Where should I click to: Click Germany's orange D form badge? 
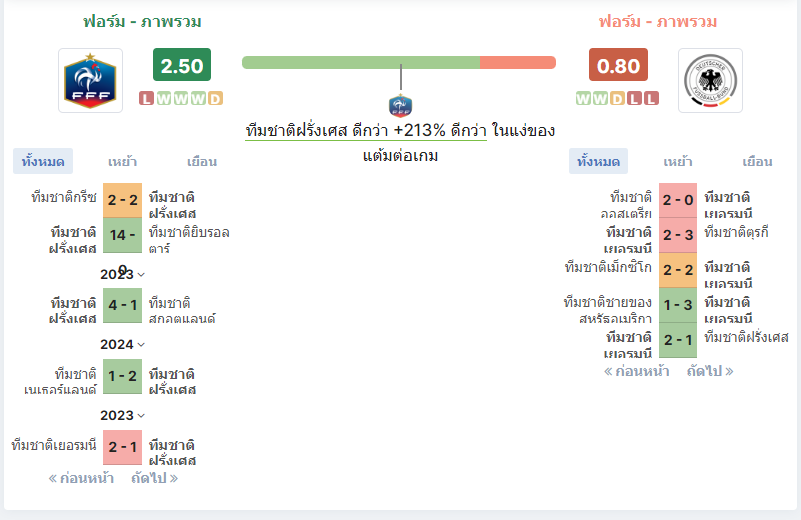618,98
